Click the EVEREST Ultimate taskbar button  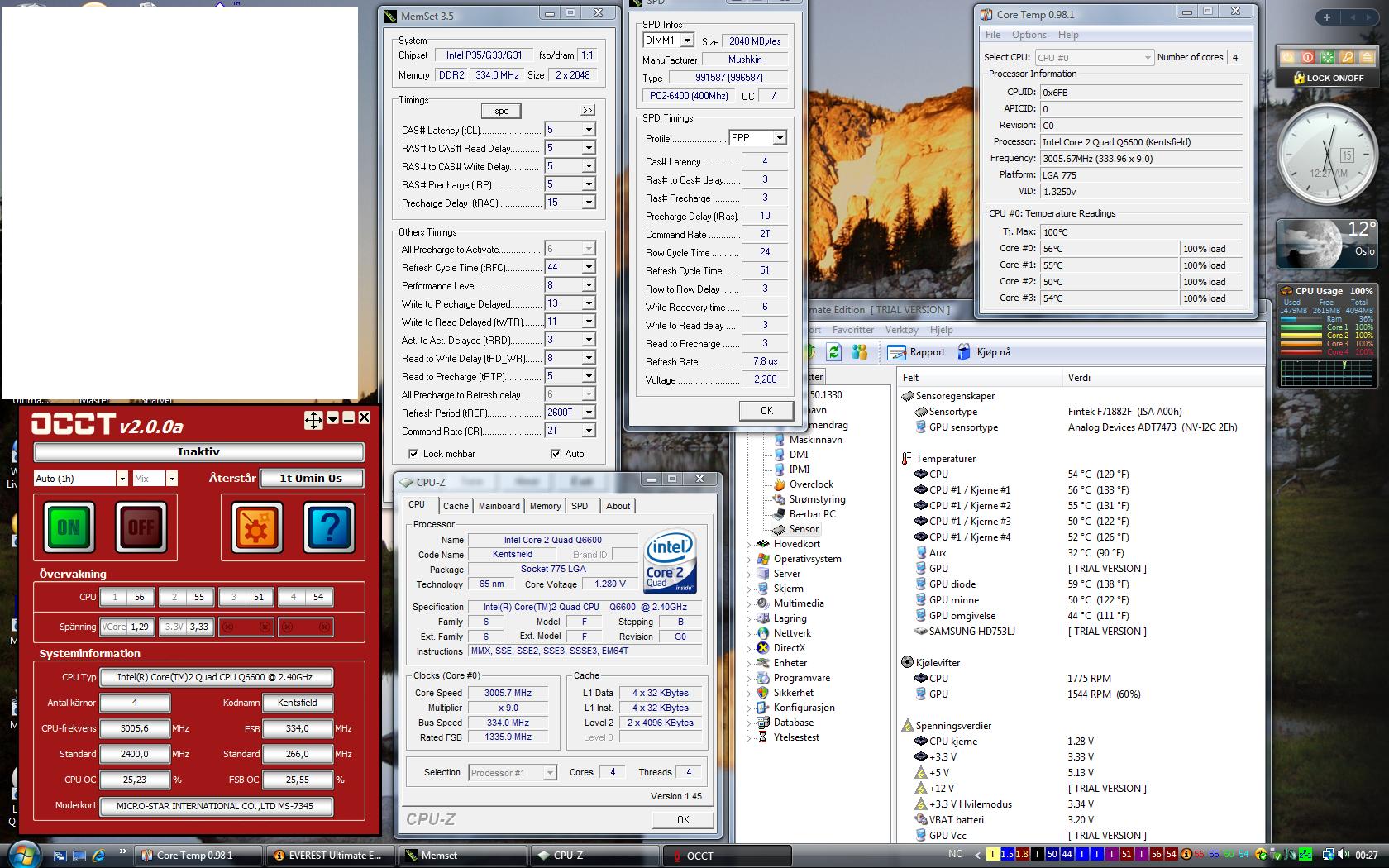pos(330,856)
